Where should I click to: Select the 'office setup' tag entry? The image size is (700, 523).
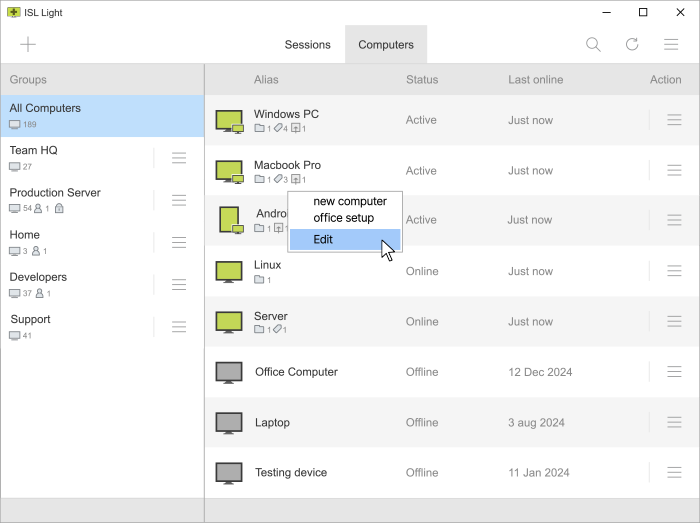coord(343,218)
